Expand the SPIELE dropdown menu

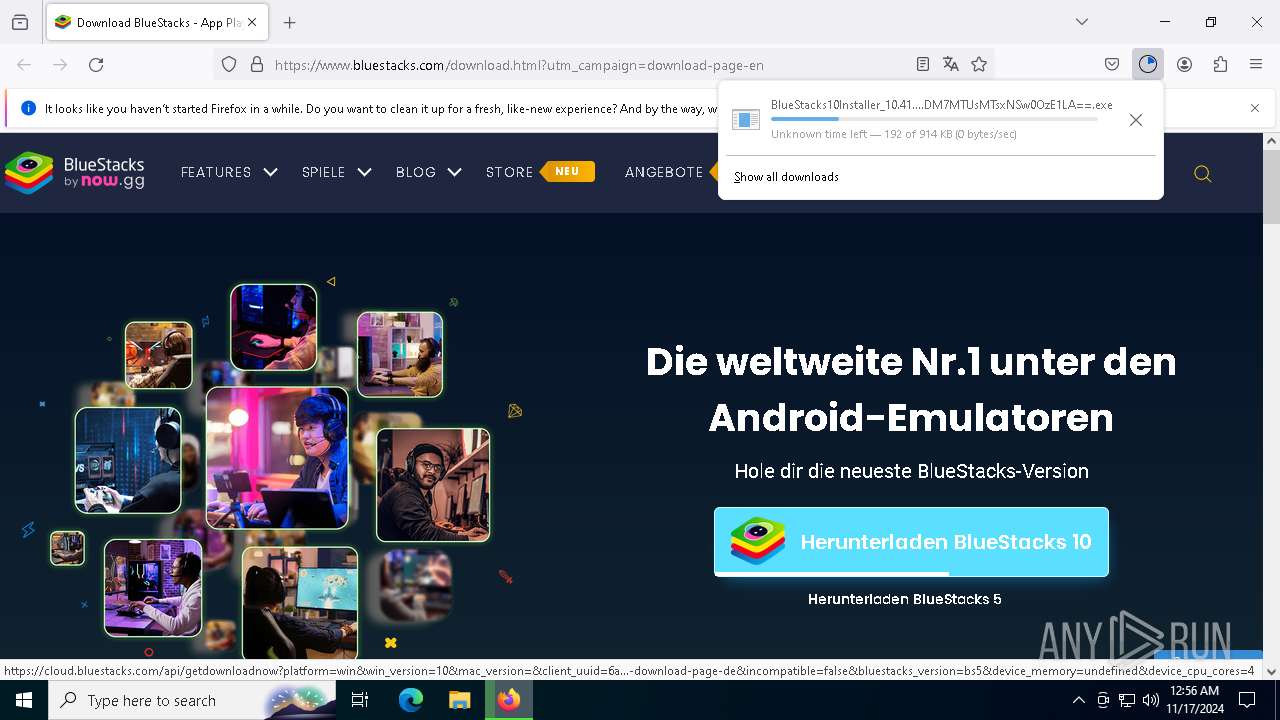pos(337,172)
